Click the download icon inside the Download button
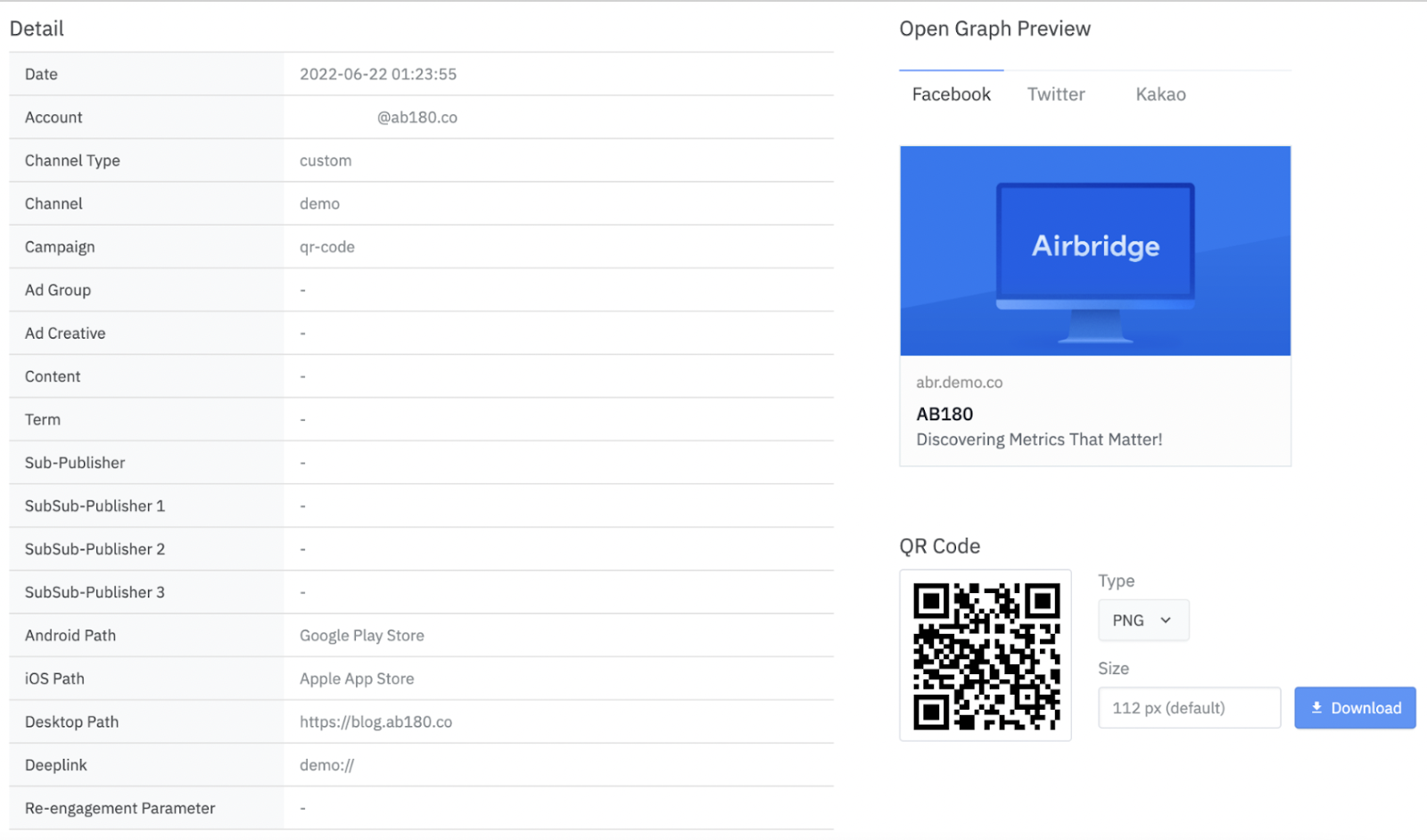The width and height of the screenshot is (1427, 840). click(1316, 707)
